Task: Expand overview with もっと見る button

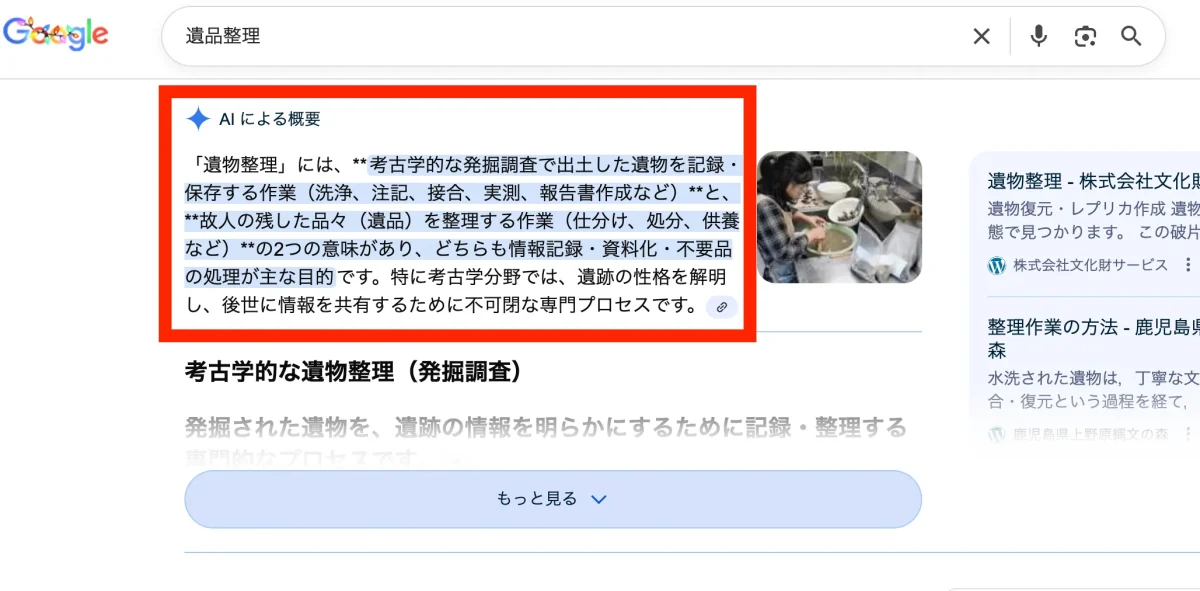Action: 552,499
